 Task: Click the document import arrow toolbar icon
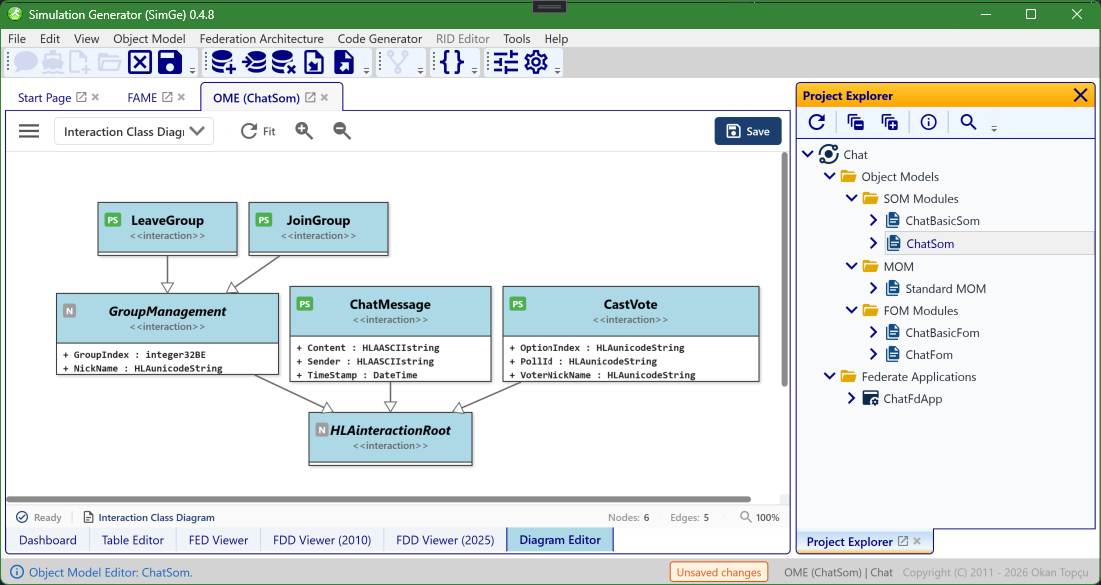(x=314, y=63)
